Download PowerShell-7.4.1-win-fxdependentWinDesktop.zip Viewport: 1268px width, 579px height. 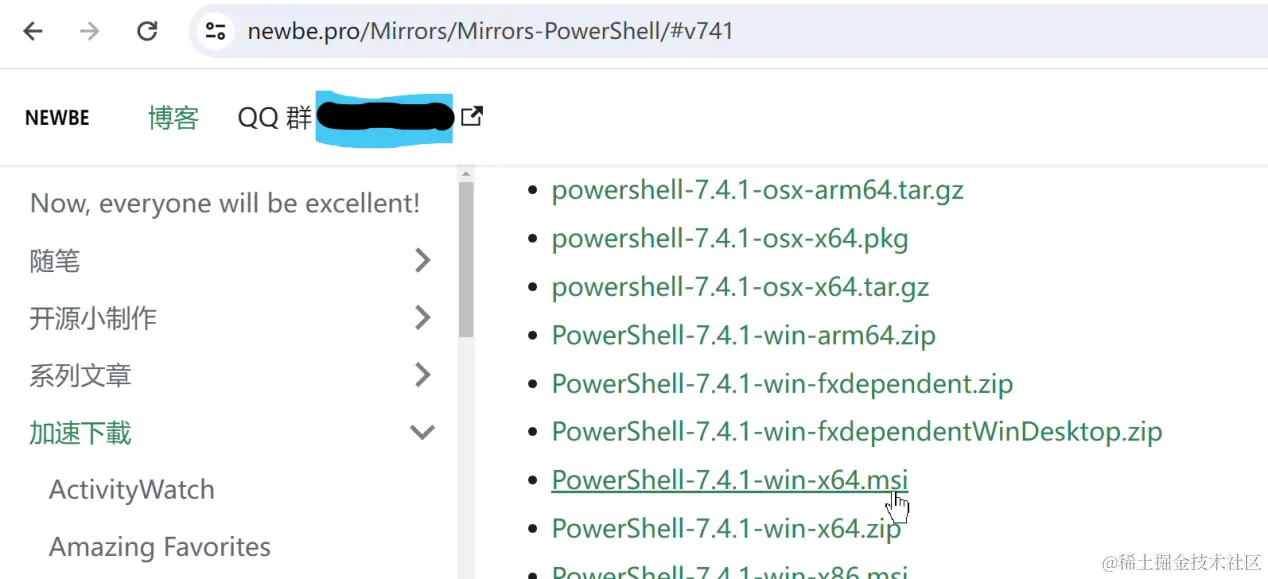857,432
